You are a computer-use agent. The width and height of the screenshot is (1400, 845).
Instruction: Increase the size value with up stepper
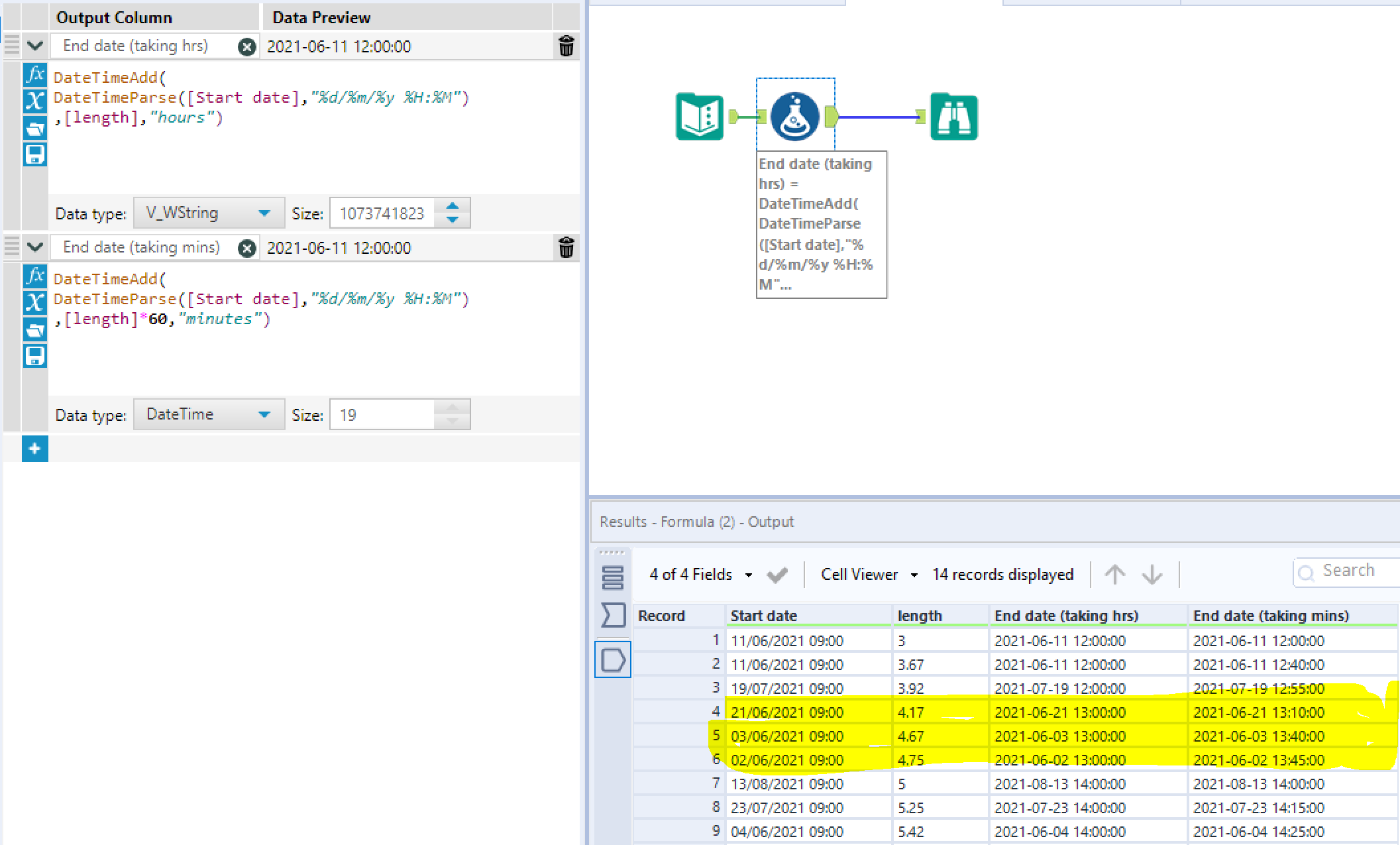pos(453,206)
